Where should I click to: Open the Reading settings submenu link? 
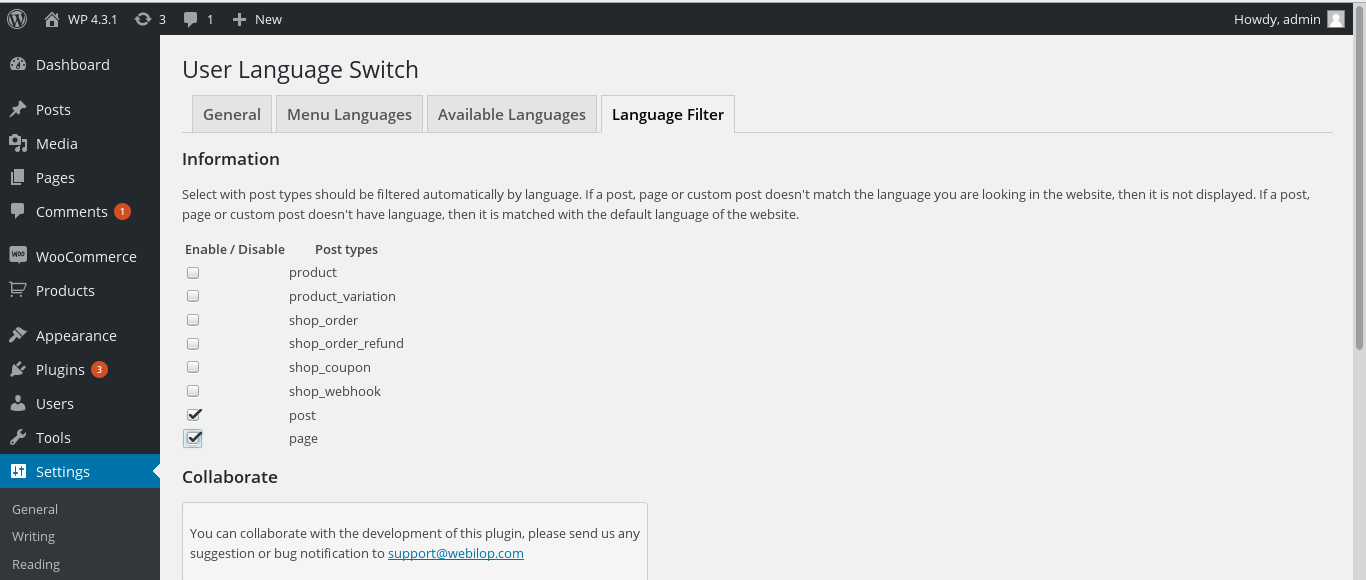click(36, 565)
